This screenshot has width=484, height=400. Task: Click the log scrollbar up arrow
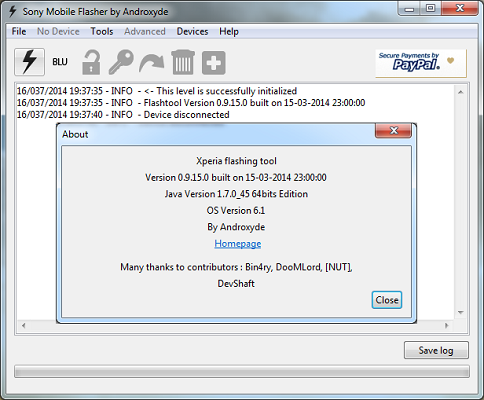[x=461, y=92]
